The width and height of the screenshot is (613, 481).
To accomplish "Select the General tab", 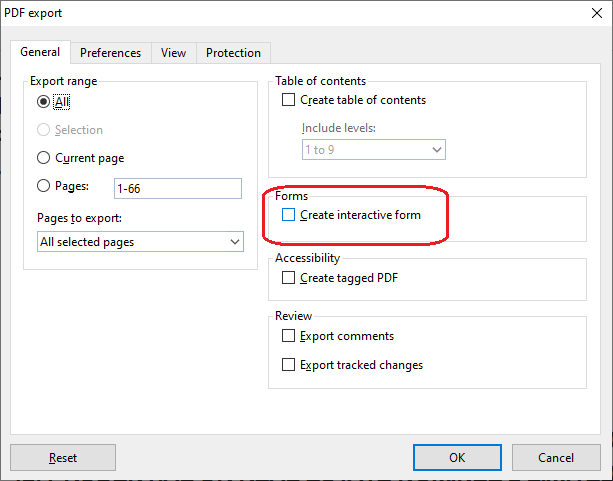I will coord(40,52).
